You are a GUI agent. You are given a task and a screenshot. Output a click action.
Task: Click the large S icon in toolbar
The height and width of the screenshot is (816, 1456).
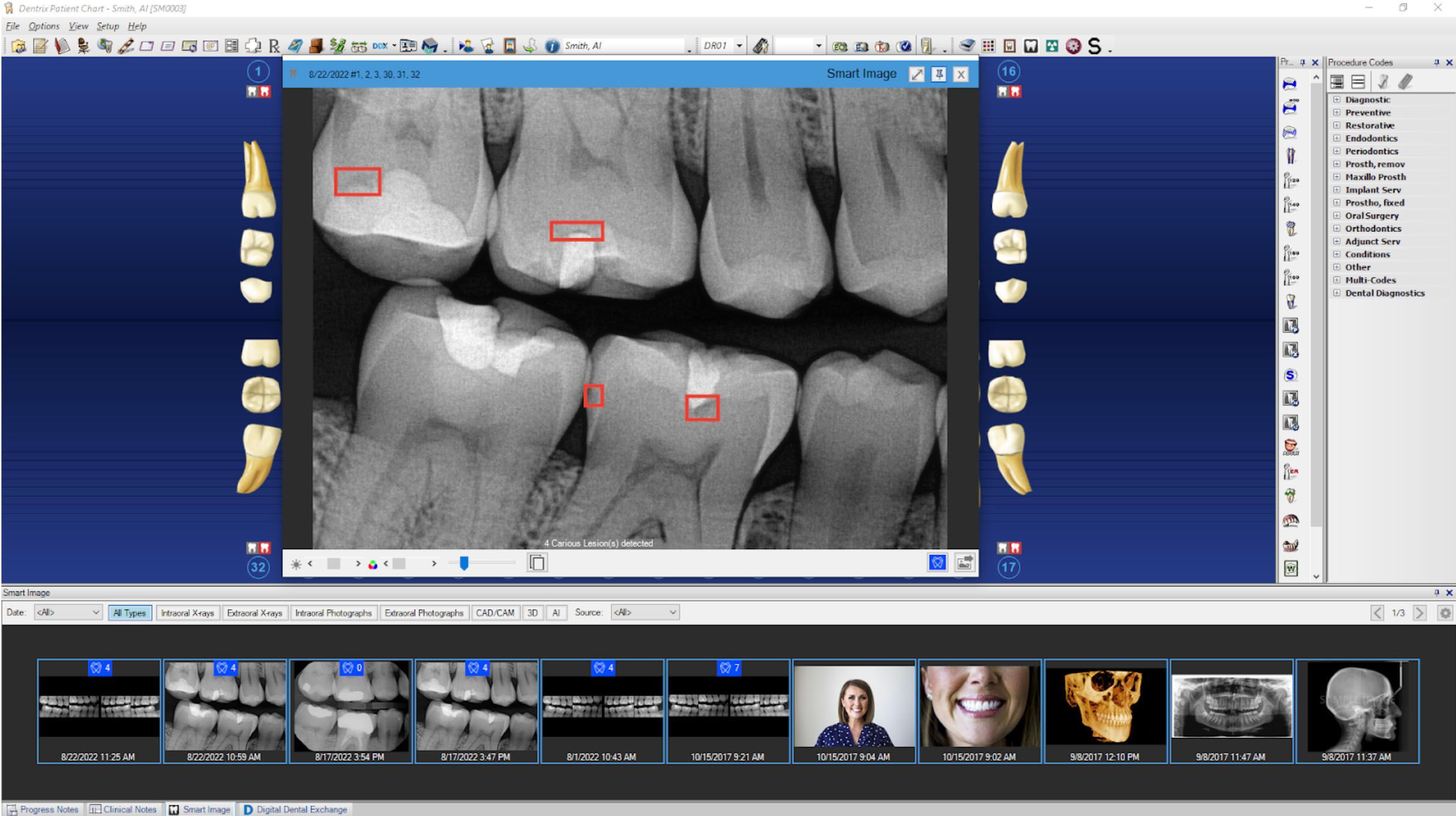pyautogui.click(x=1094, y=46)
